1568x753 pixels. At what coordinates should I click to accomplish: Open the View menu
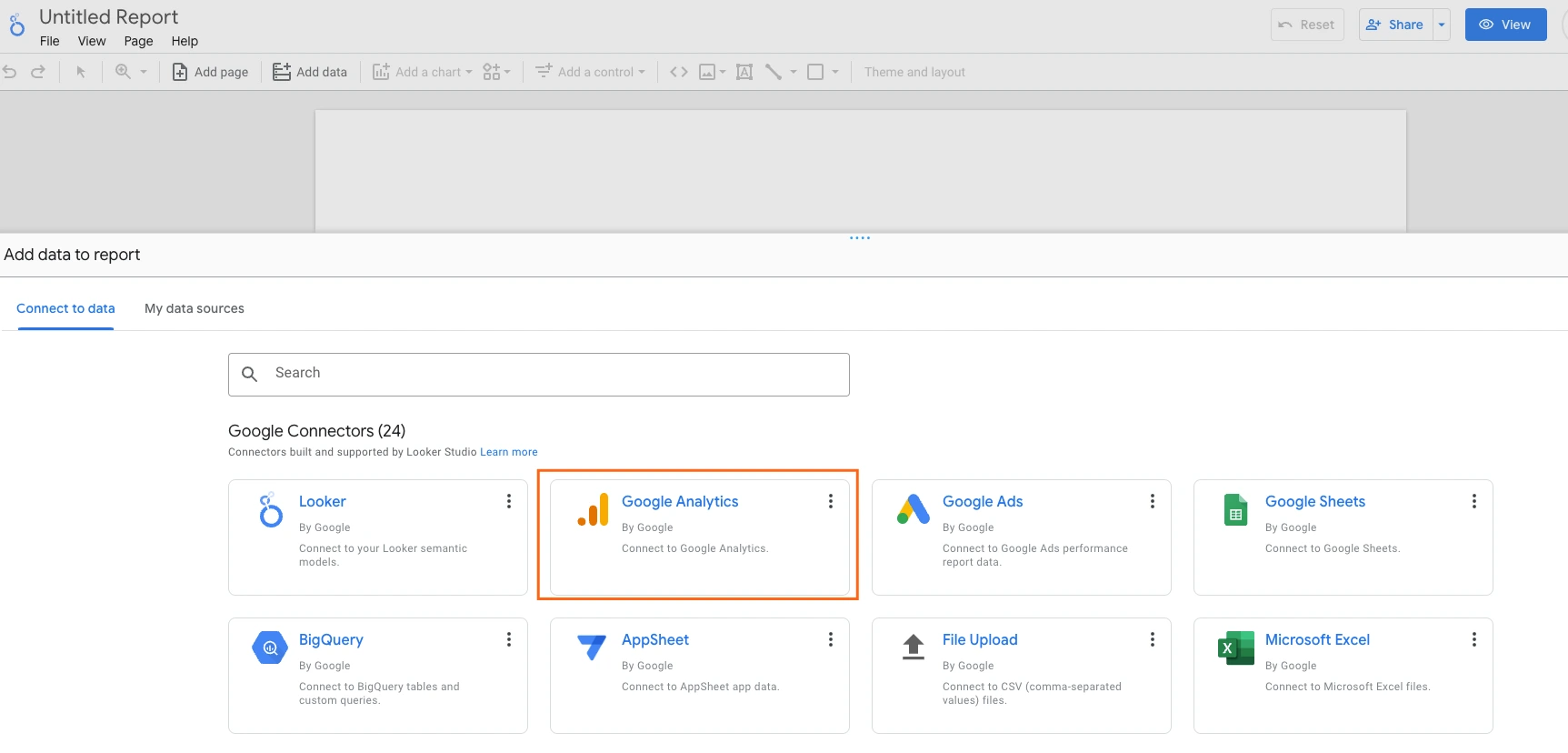92,41
